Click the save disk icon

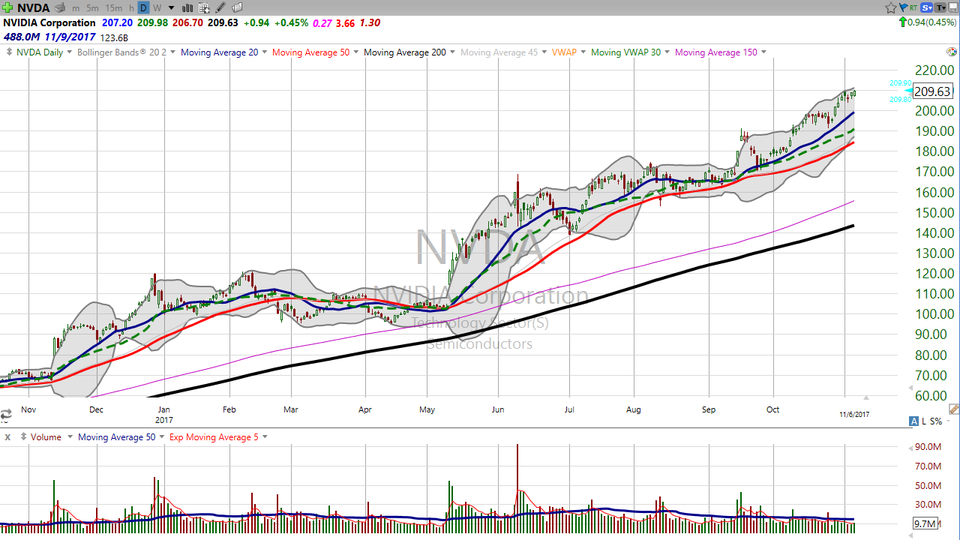point(953,8)
